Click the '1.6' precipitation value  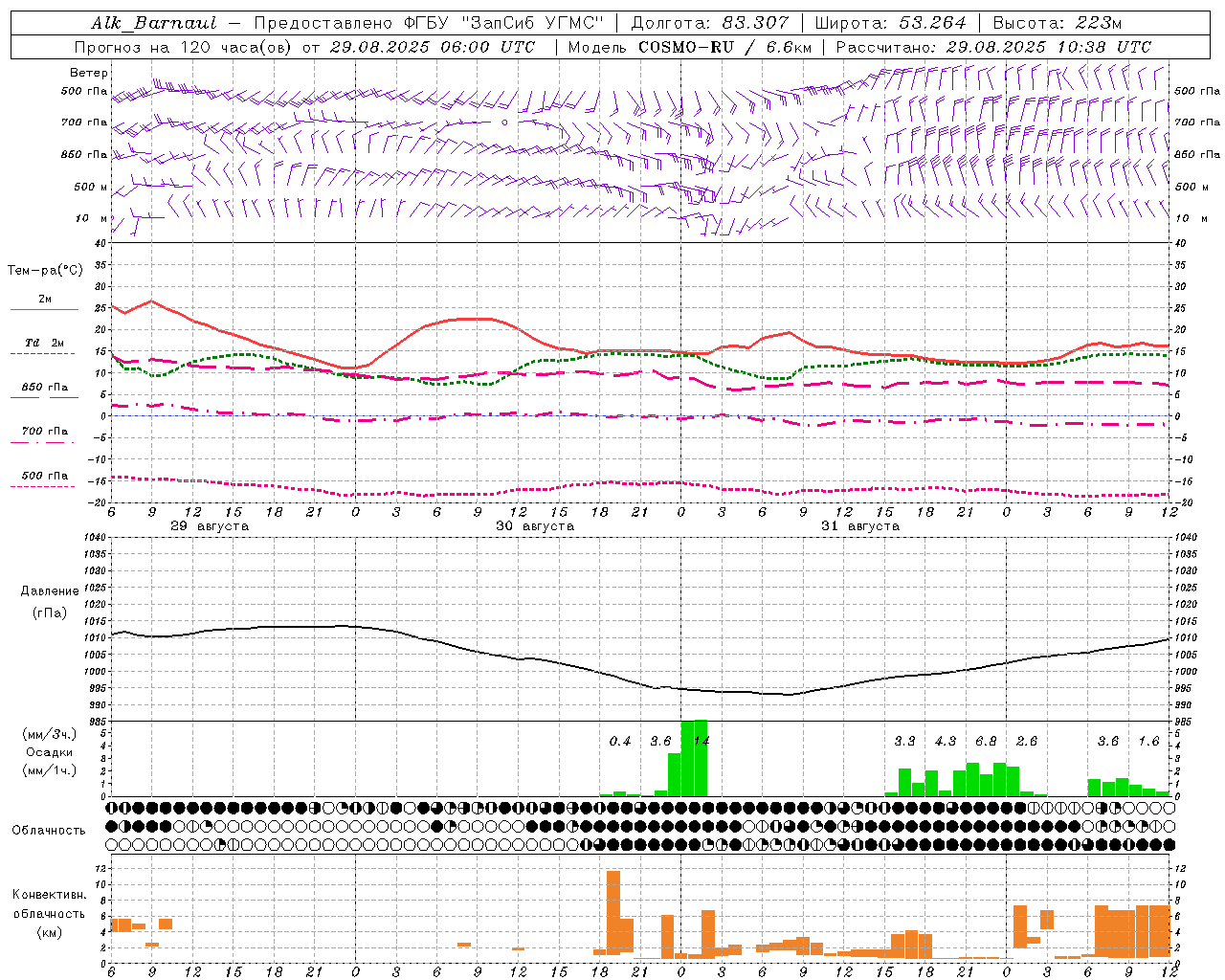pyautogui.click(x=1148, y=742)
